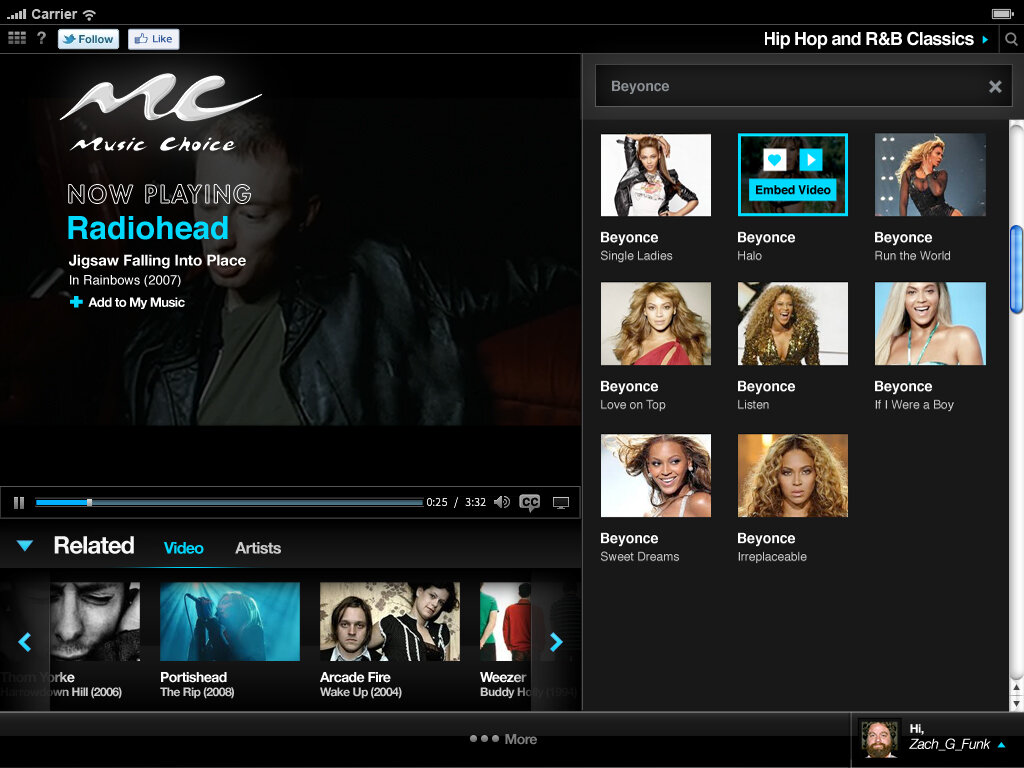
Task: Click the Hip Hop and R&B Classics title
Action: (x=869, y=39)
